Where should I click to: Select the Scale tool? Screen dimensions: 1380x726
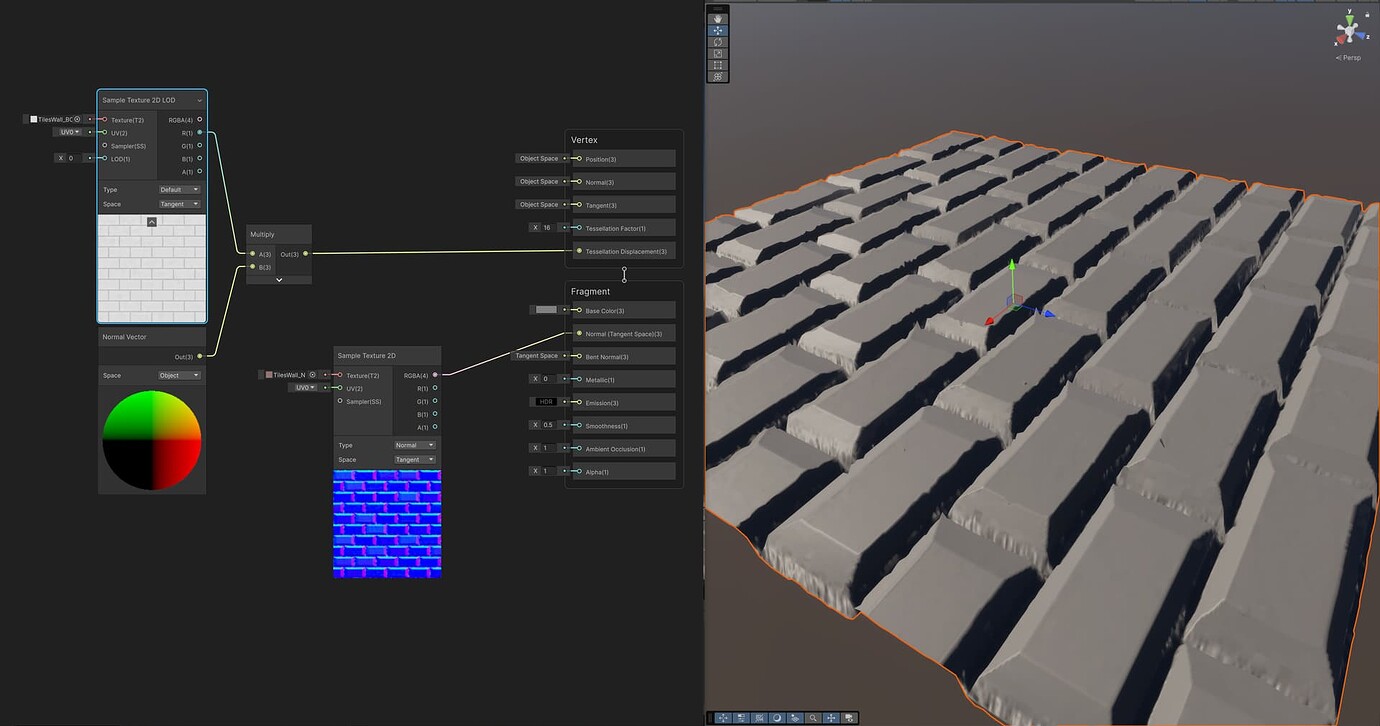click(718, 53)
